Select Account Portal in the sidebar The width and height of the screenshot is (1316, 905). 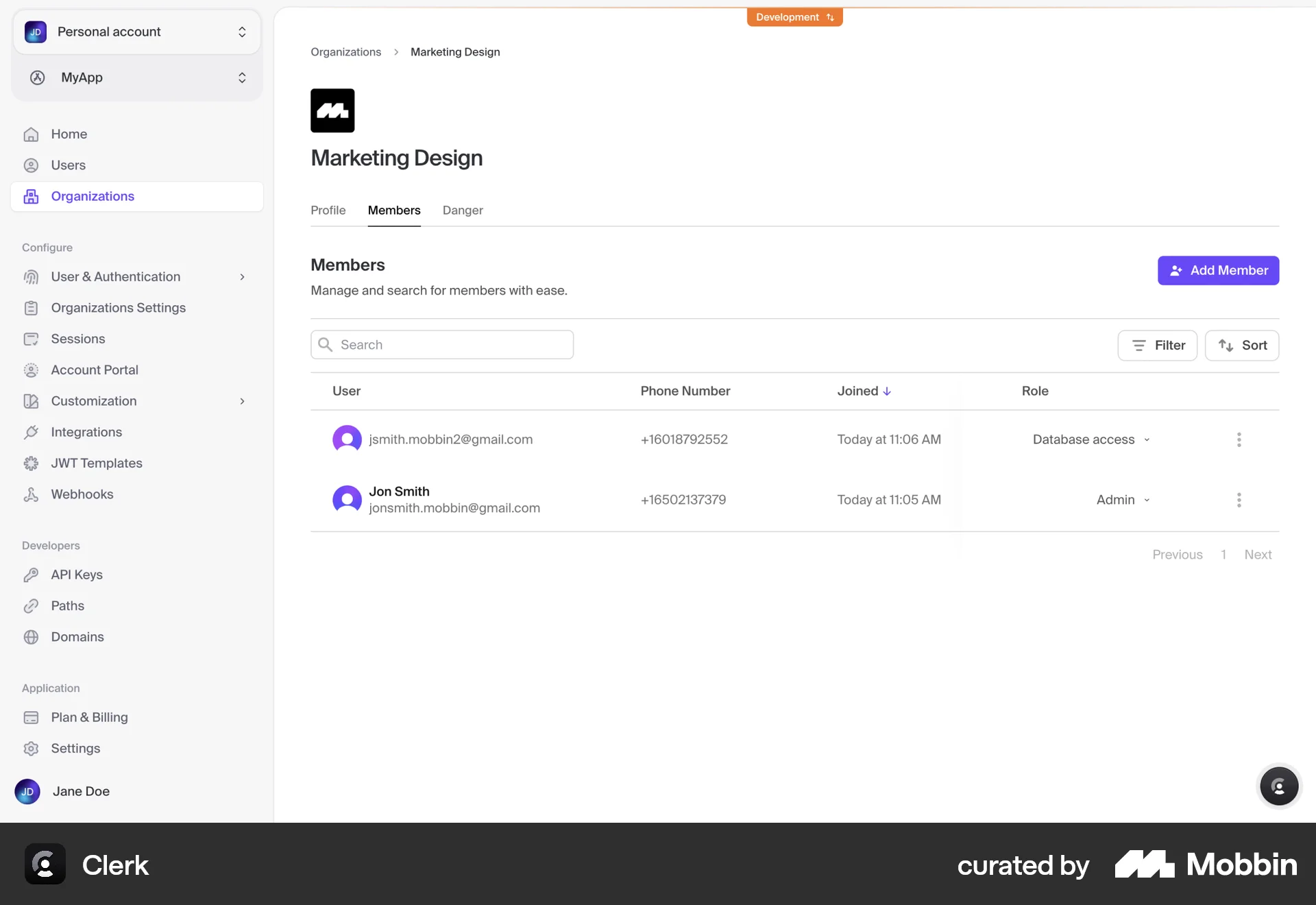pyautogui.click(x=94, y=370)
